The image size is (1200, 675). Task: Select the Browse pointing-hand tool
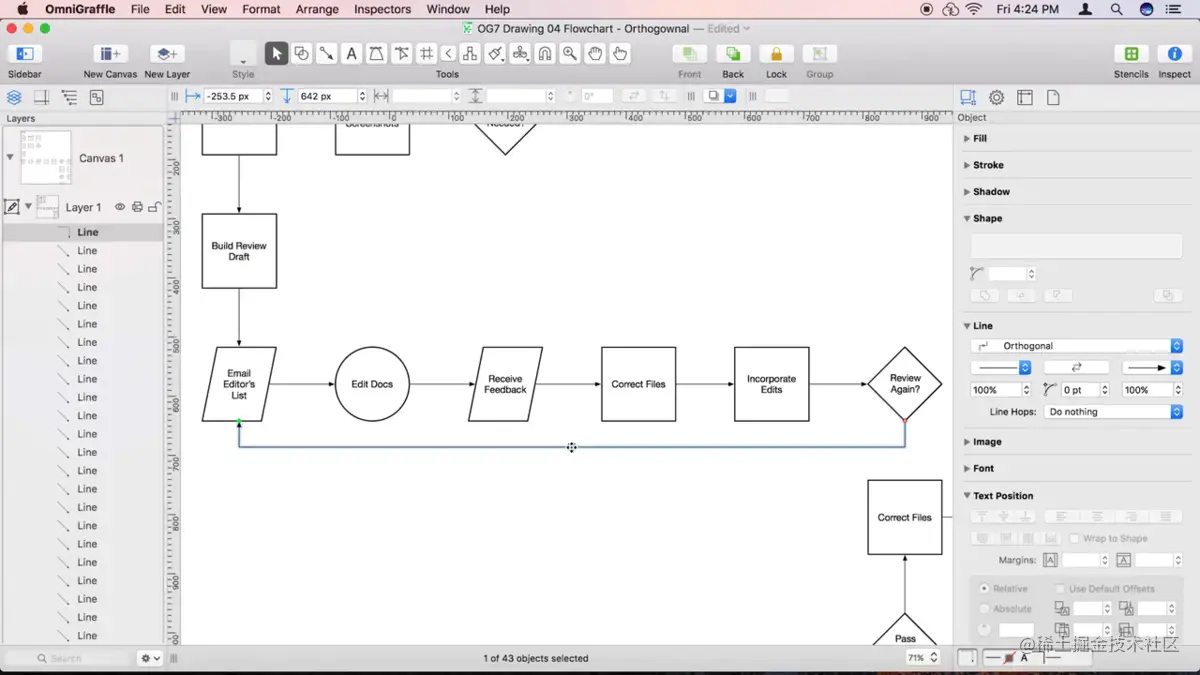(x=620, y=54)
